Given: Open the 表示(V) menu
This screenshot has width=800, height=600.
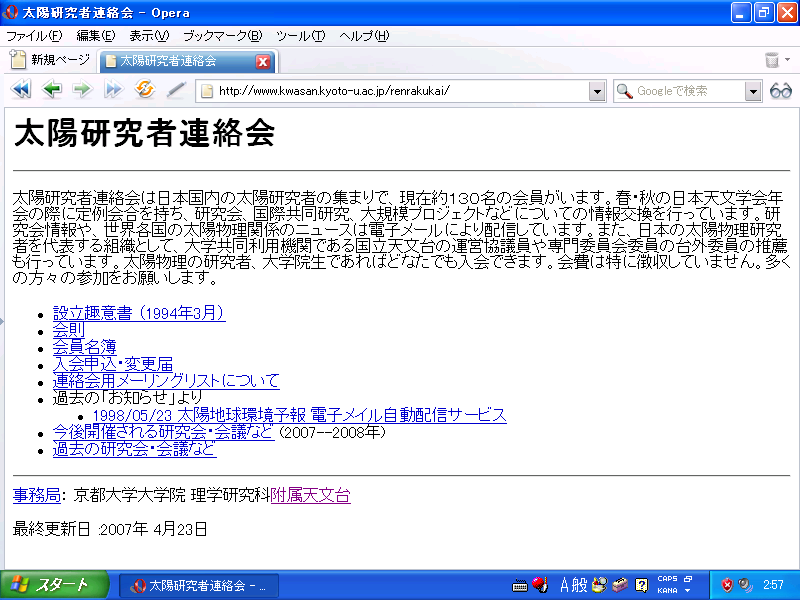Looking at the screenshot, I should point(149,36).
